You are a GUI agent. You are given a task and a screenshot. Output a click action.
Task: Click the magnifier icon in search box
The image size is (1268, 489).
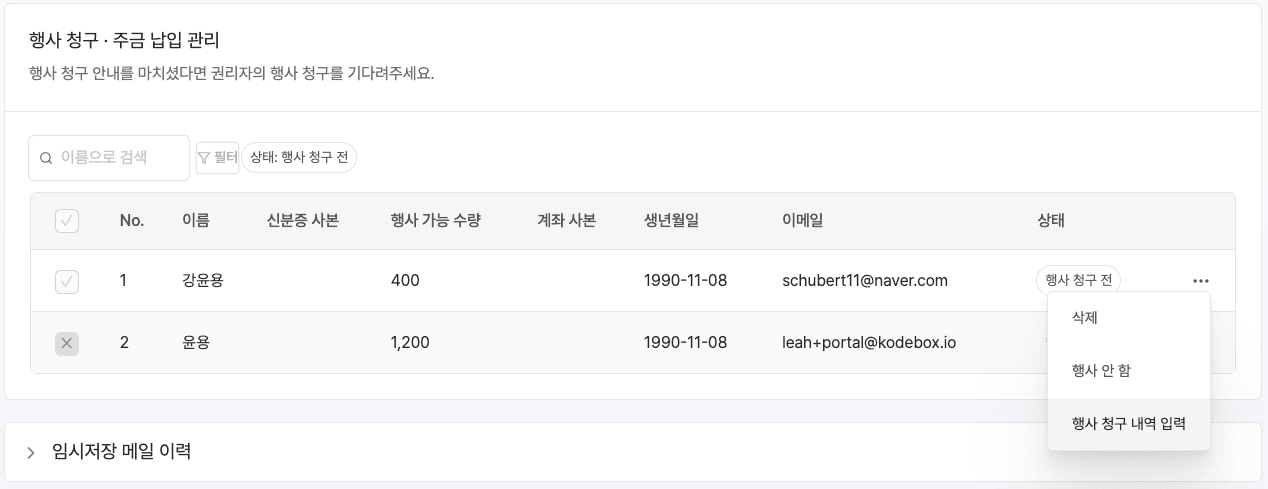[46, 158]
